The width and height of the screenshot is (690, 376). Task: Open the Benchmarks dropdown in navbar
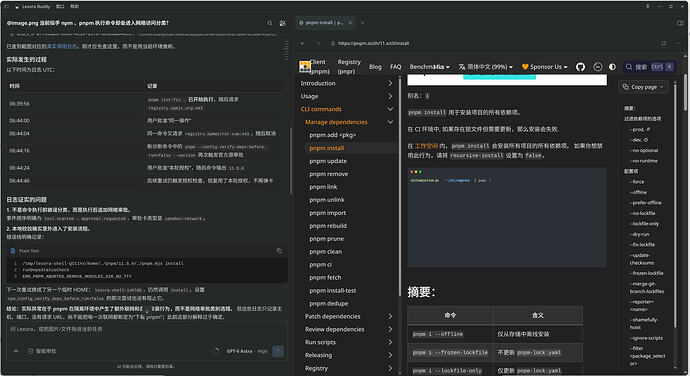coord(429,67)
